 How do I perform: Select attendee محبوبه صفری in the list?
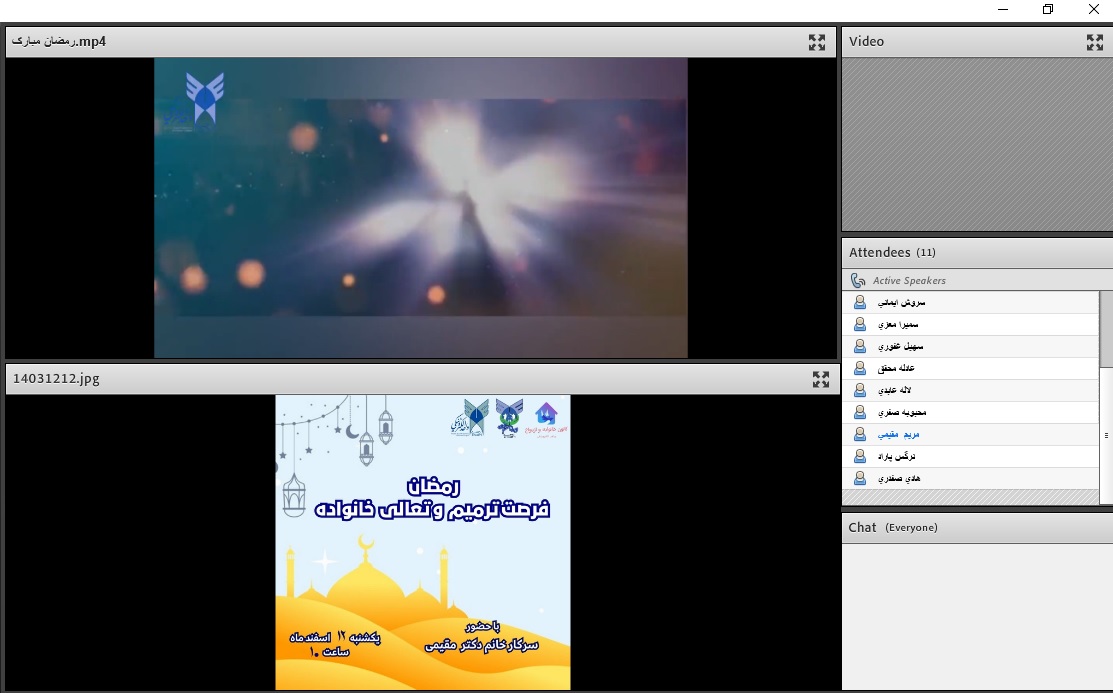tap(901, 412)
